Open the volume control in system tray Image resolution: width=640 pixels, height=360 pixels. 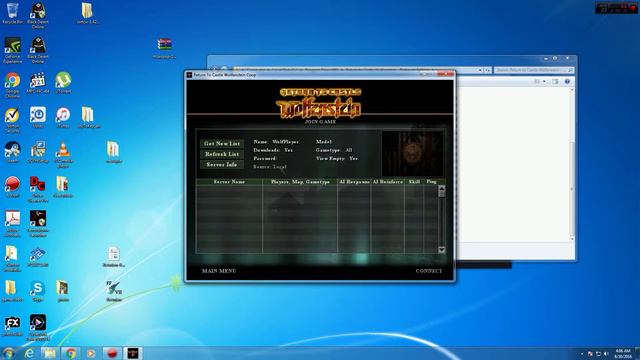point(606,353)
